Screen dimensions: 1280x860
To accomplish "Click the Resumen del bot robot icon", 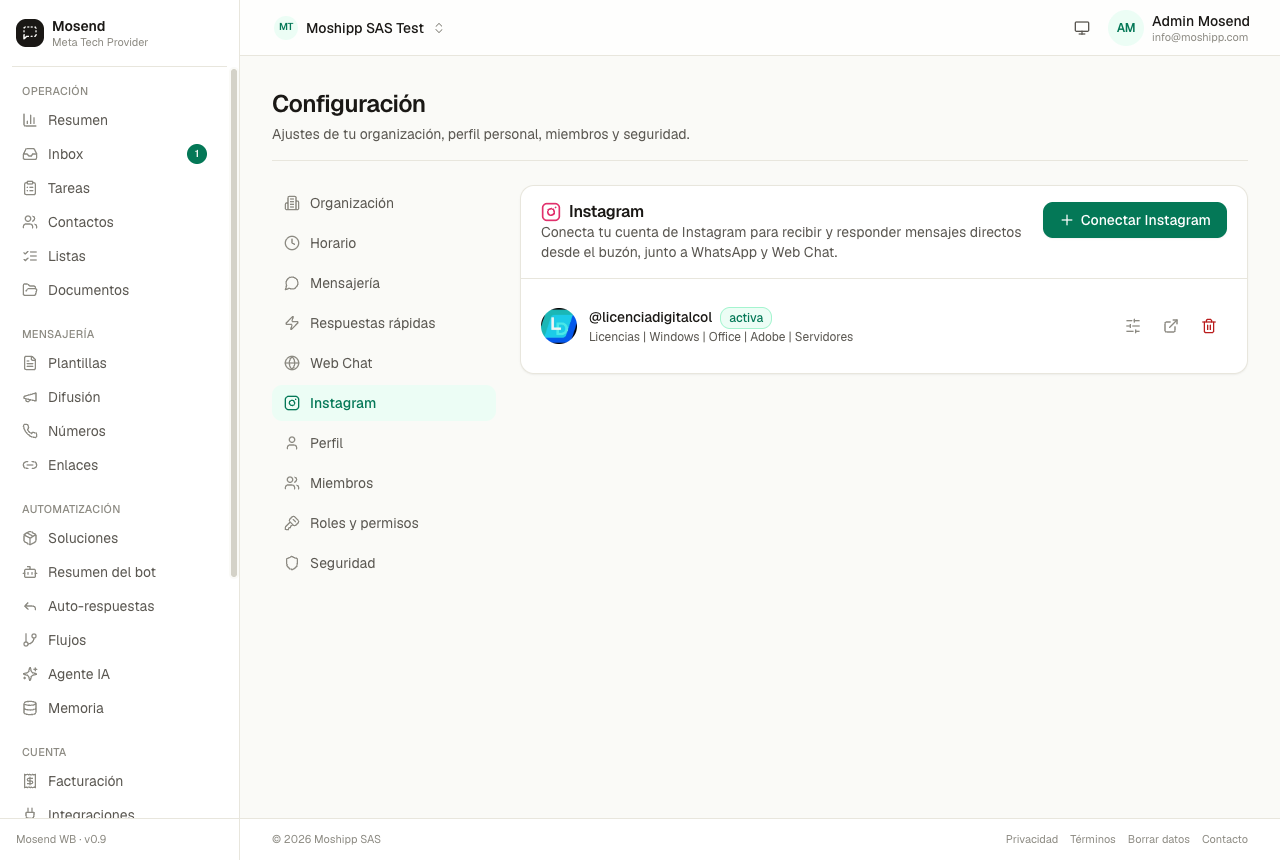I will point(30,572).
